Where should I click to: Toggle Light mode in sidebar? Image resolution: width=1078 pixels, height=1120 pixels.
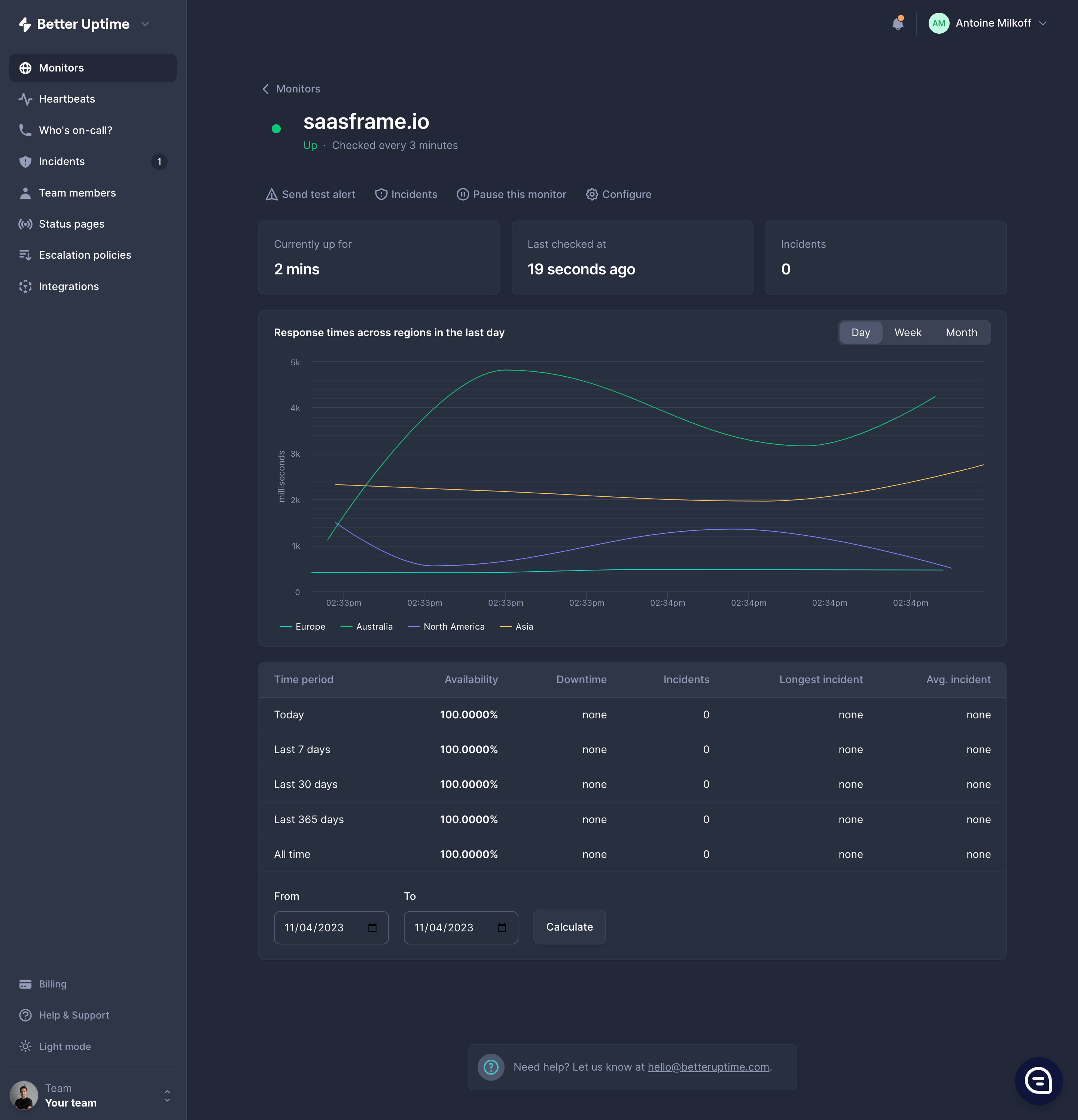(64, 1046)
